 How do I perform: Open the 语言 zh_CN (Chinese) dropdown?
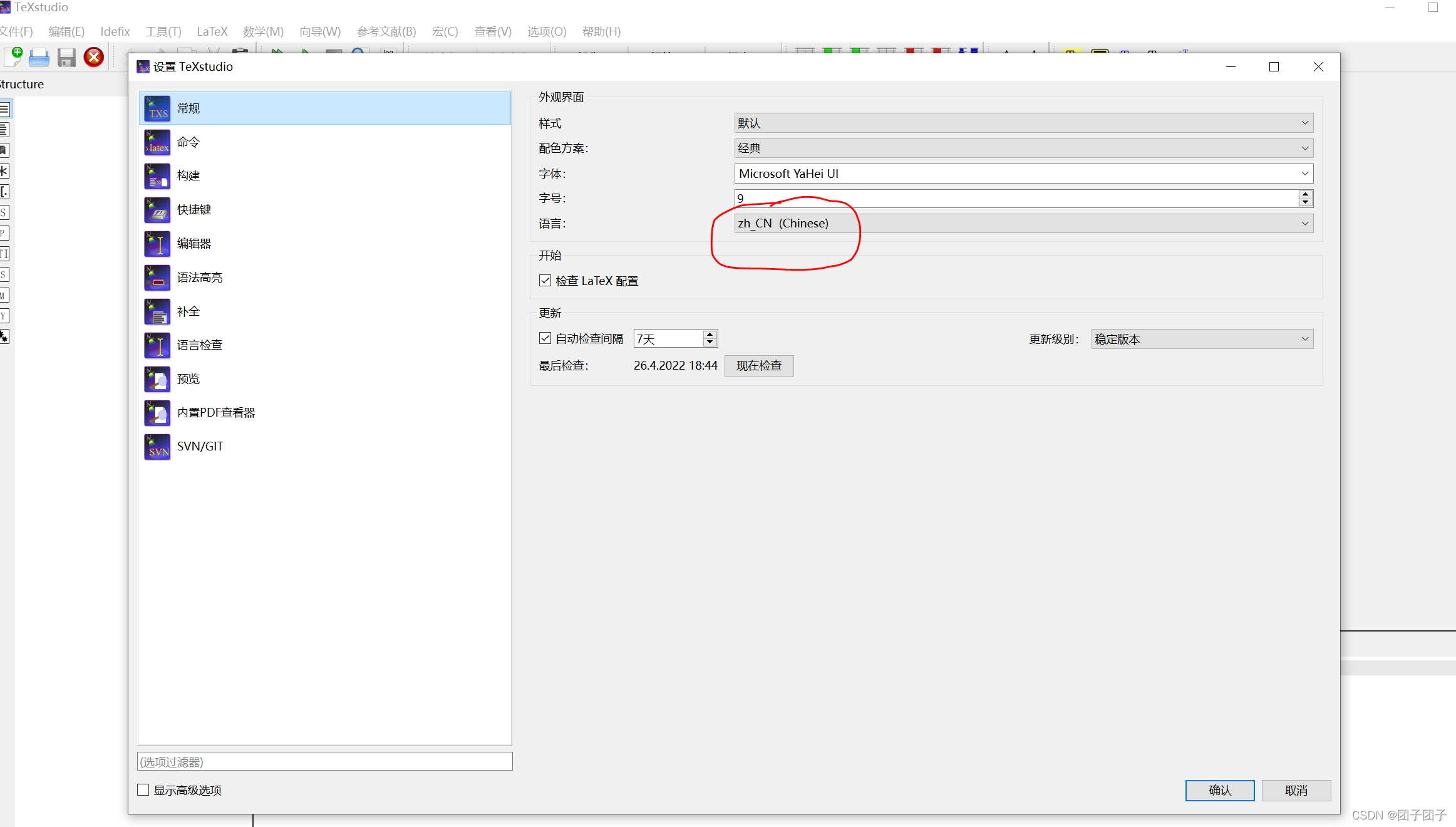(x=1023, y=223)
